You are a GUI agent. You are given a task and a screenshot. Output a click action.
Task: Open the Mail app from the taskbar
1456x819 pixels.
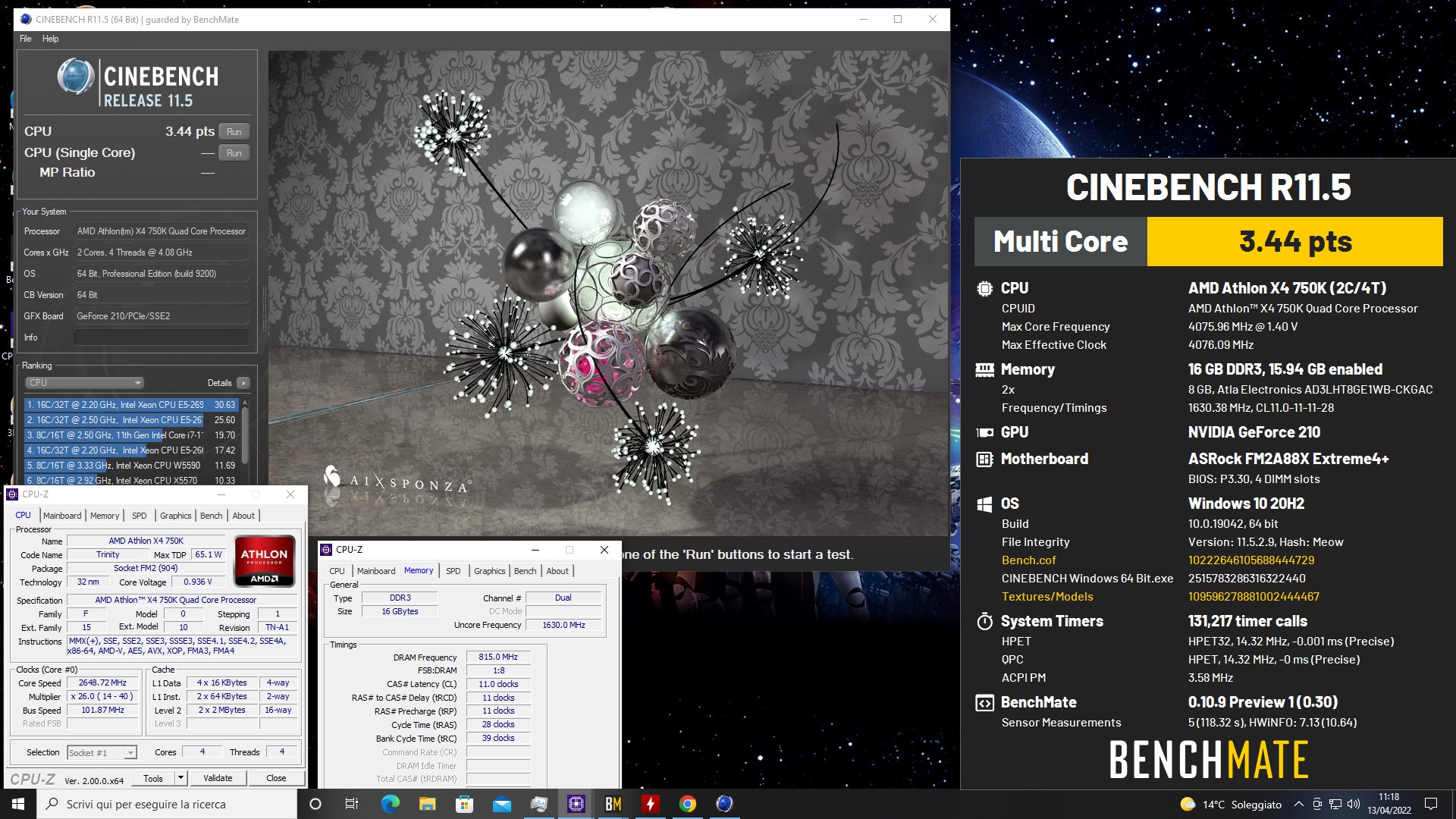[x=501, y=804]
